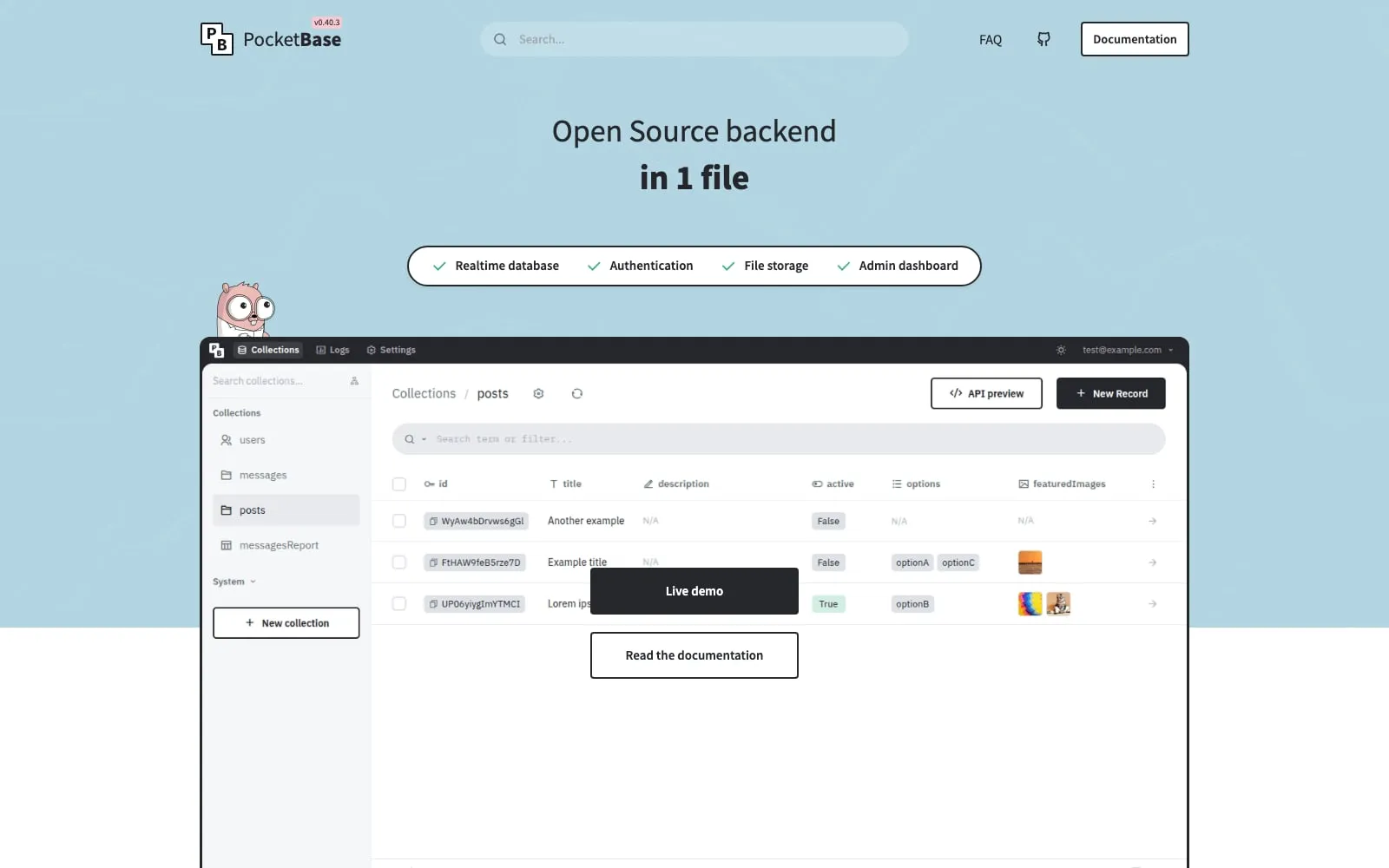The image size is (1389, 868).
Task: Open the GitHub repository icon
Action: (1043, 39)
